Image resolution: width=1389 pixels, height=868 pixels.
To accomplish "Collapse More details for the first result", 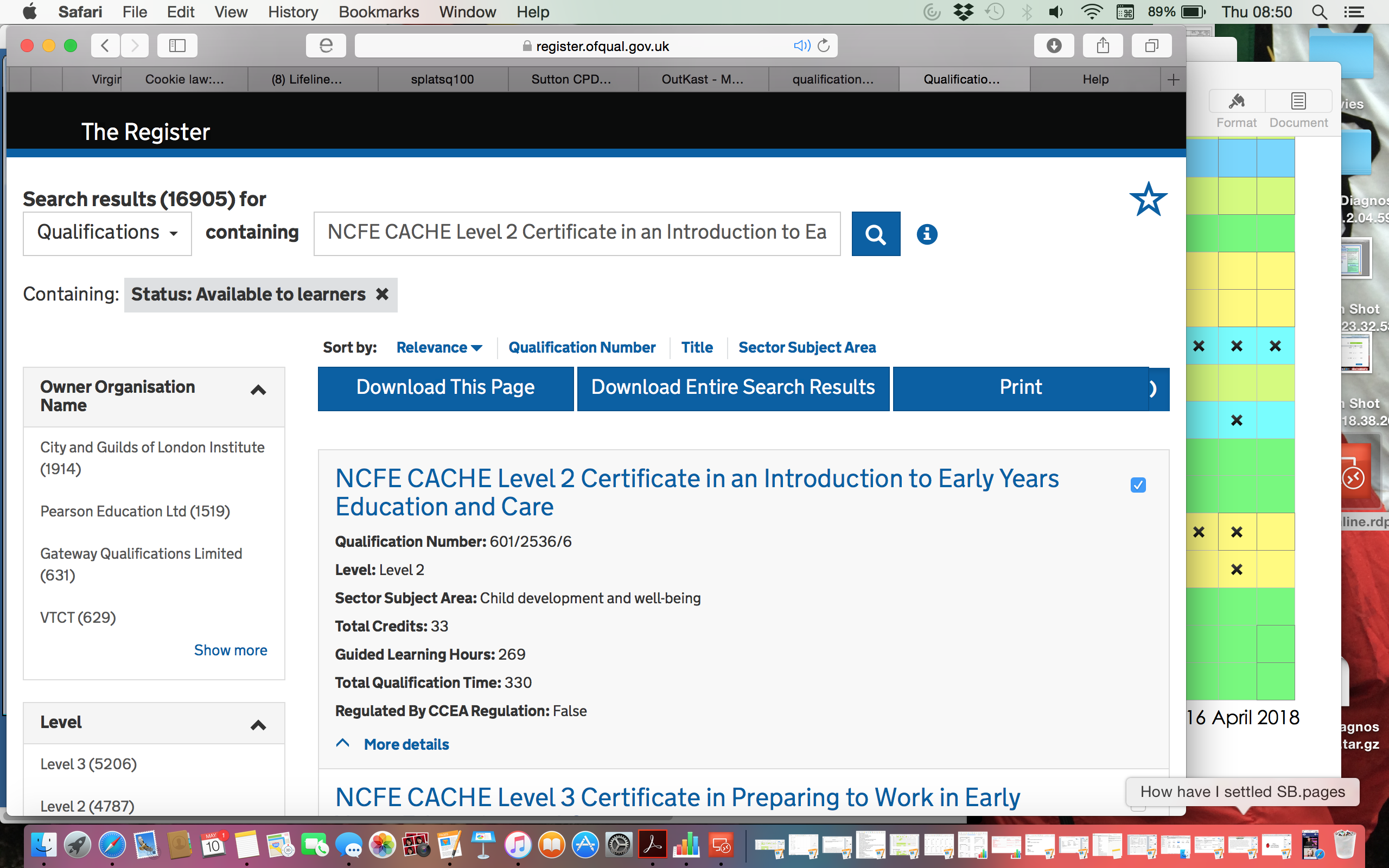I will [x=393, y=744].
